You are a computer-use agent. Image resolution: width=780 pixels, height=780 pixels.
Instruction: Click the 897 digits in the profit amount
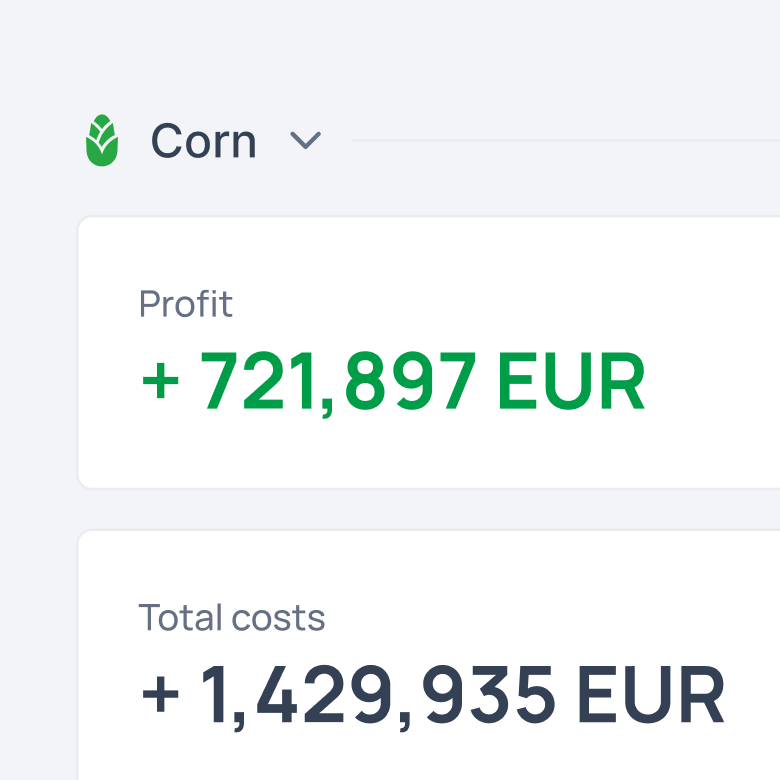(x=410, y=381)
